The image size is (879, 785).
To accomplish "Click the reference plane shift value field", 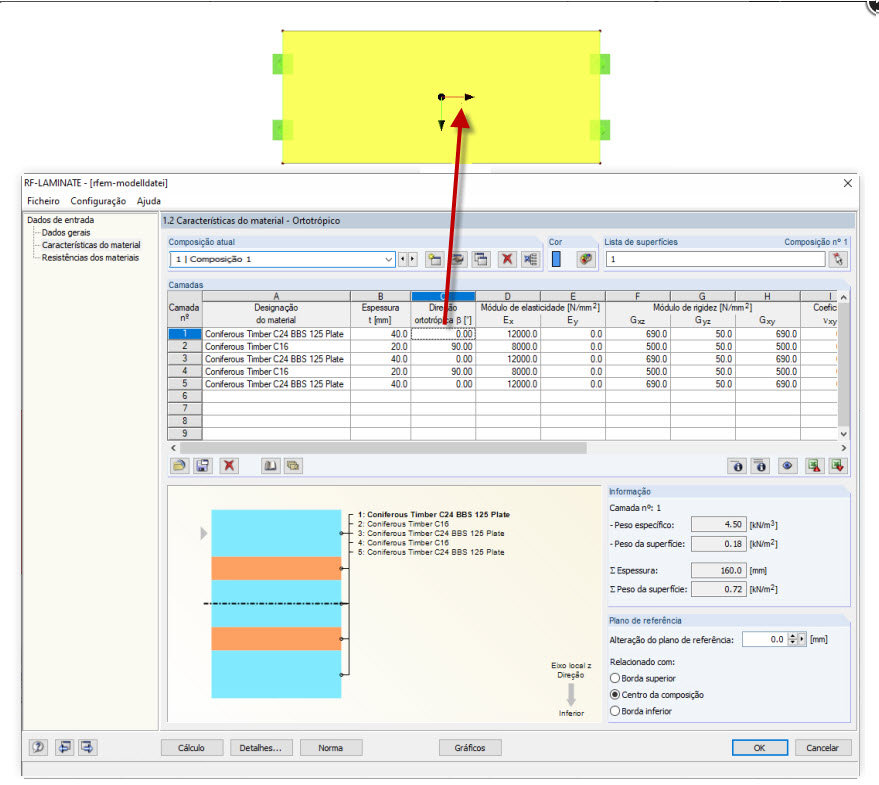I will [x=765, y=639].
